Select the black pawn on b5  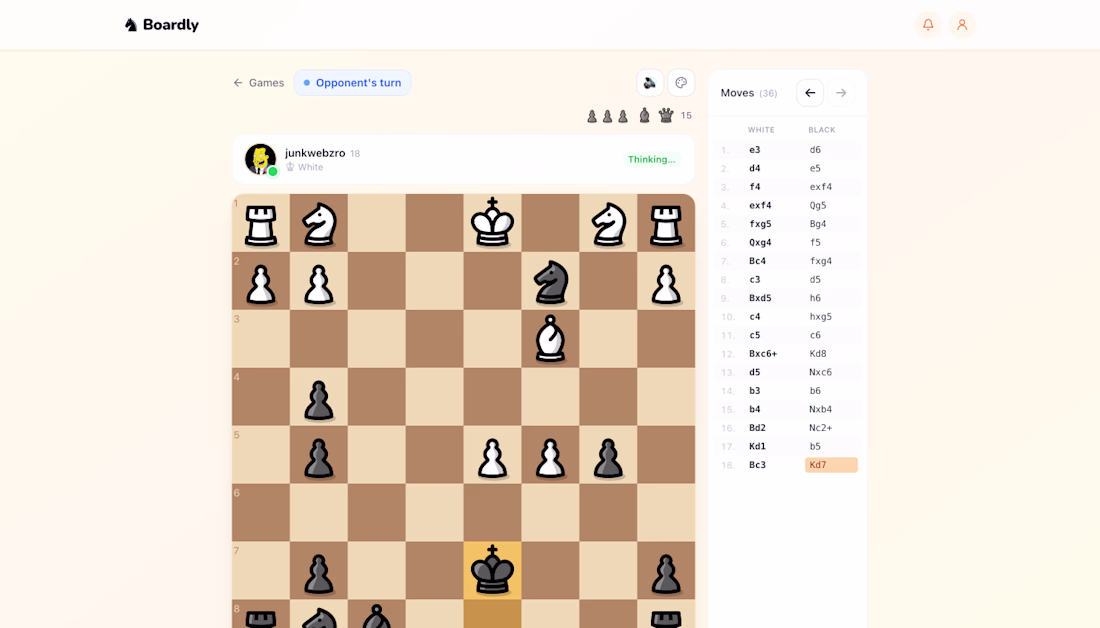coord(608,455)
